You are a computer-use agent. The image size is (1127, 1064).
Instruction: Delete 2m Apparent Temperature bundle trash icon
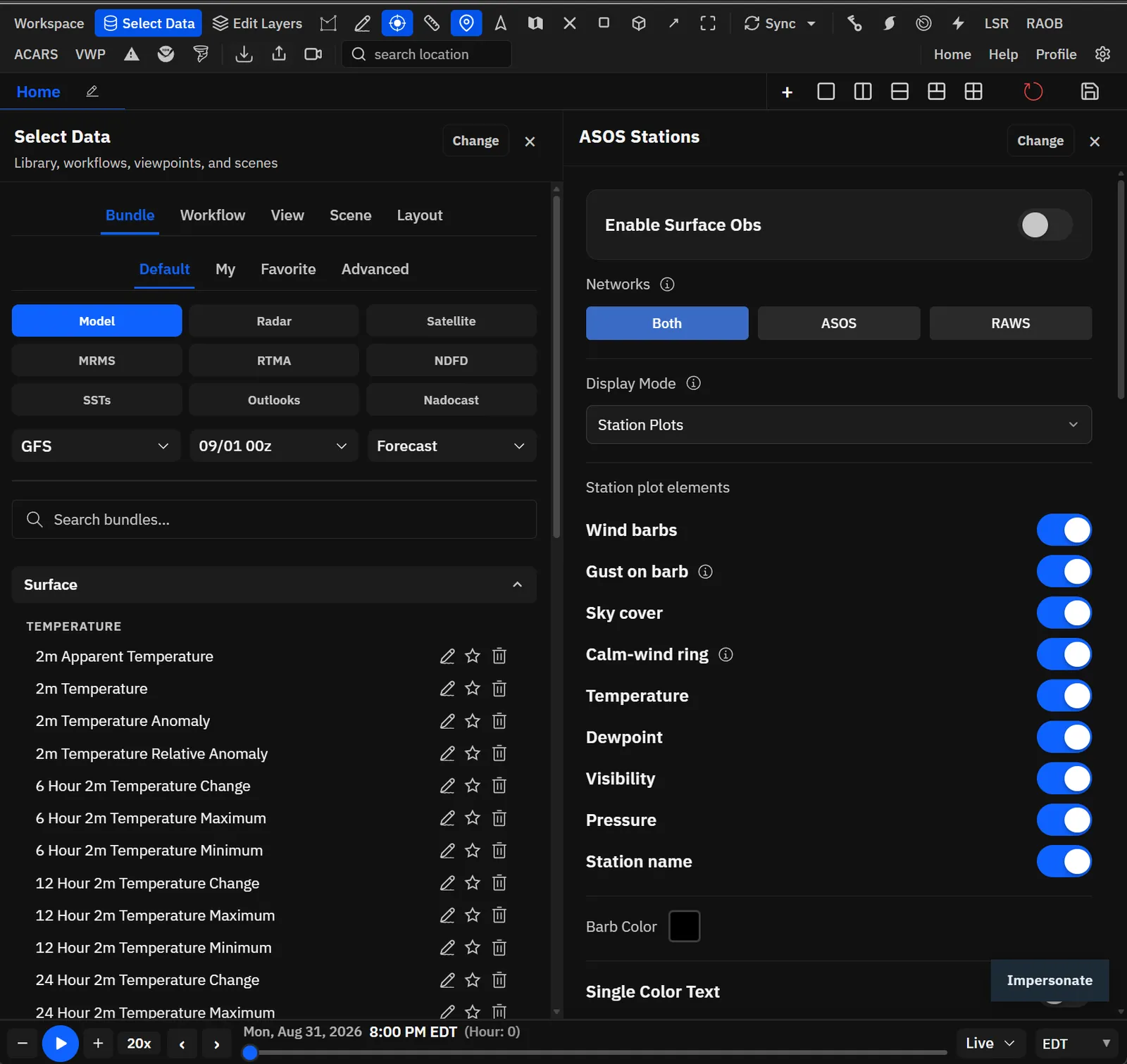pyautogui.click(x=499, y=656)
